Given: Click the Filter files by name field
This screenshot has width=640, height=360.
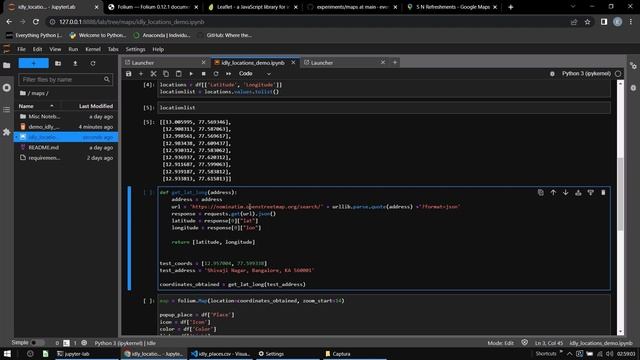Looking at the screenshot, I should pos(65,80).
